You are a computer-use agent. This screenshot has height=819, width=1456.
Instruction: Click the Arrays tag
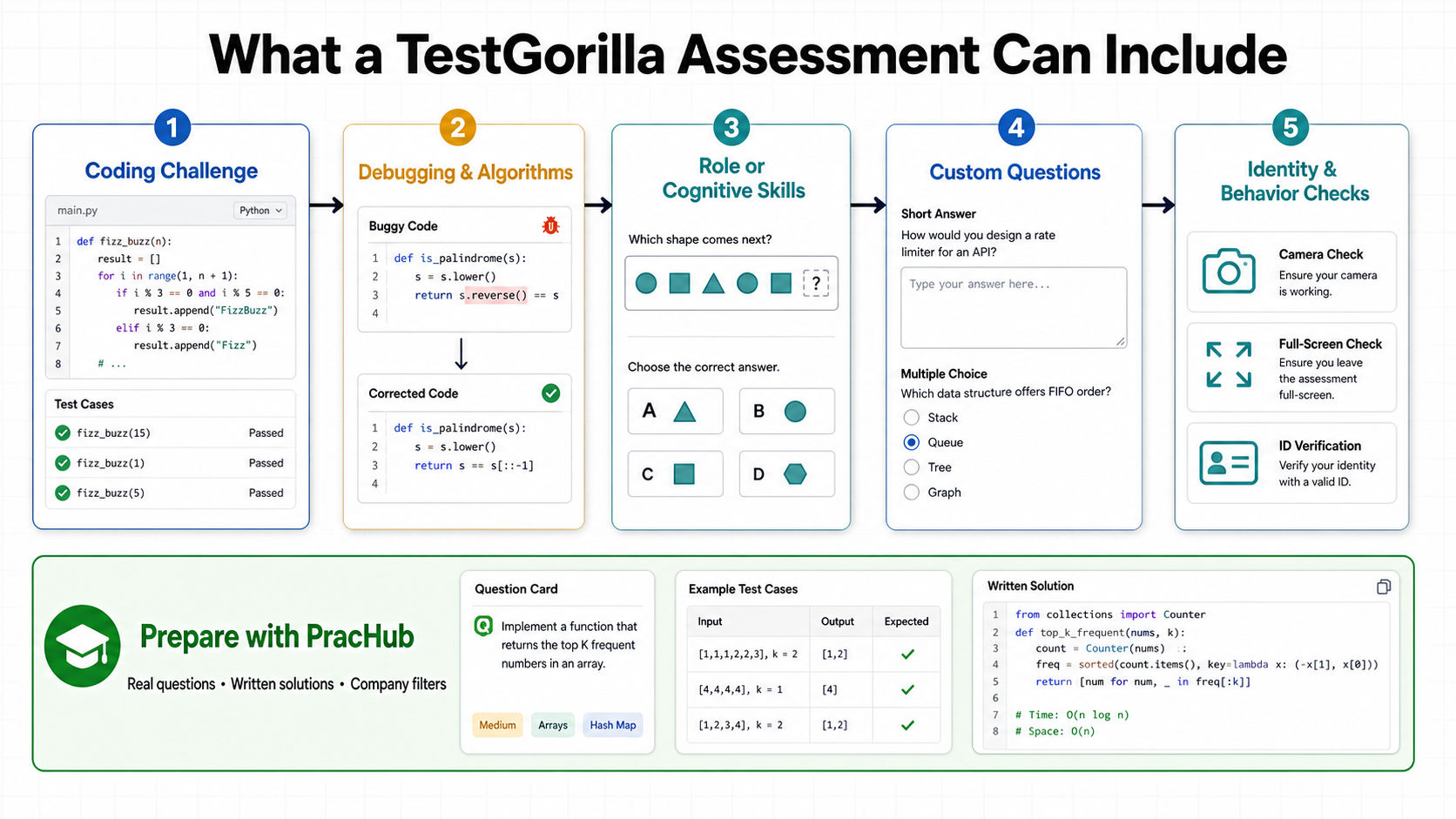click(x=553, y=725)
